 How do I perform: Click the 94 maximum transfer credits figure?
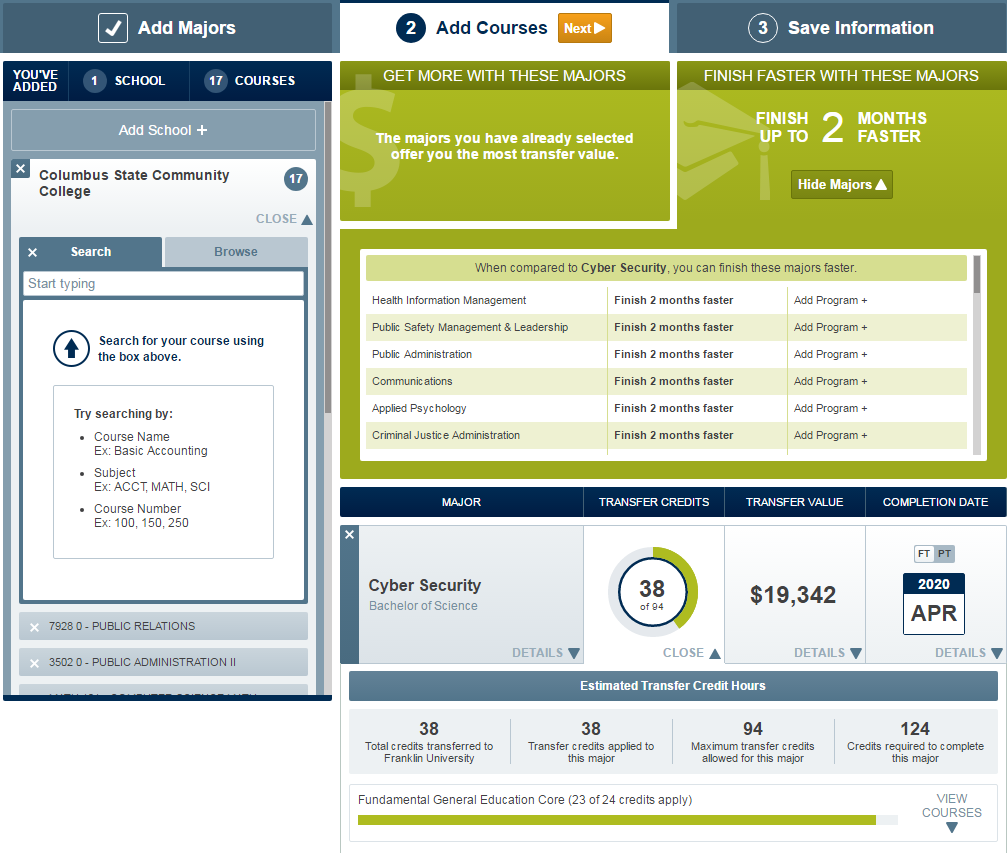753,729
